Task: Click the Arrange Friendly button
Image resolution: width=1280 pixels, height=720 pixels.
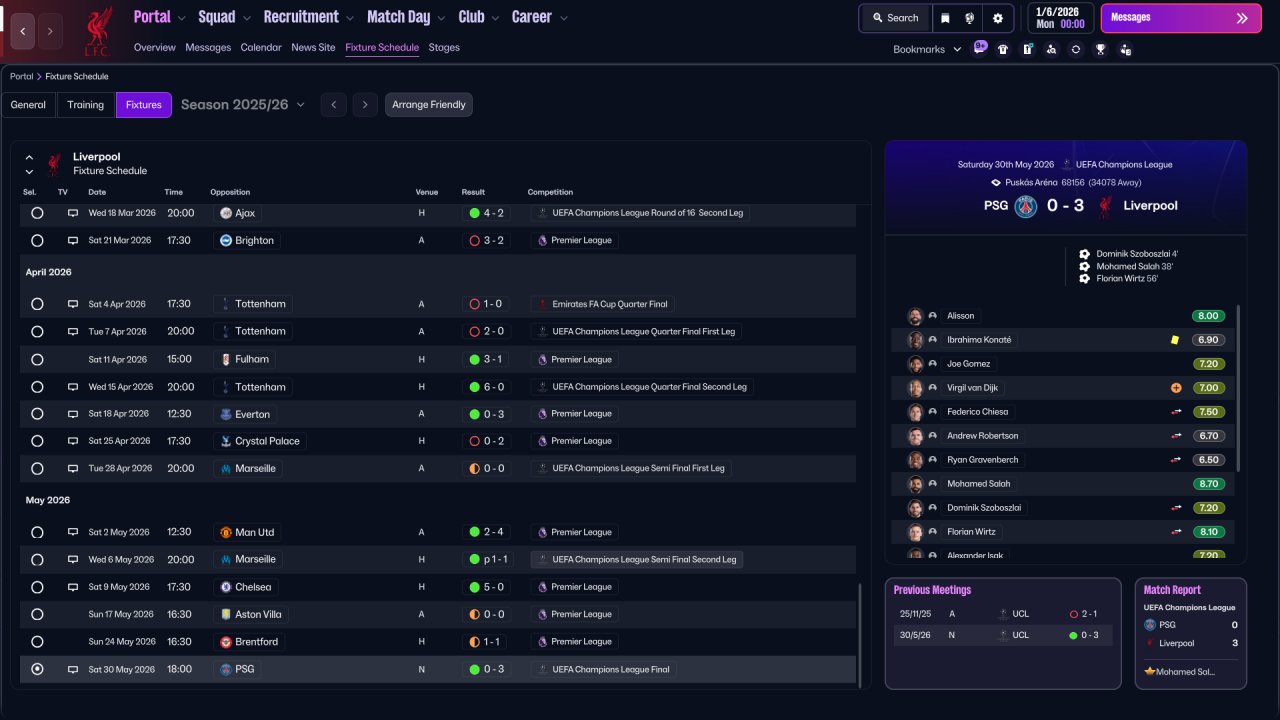Action: [x=429, y=105]
